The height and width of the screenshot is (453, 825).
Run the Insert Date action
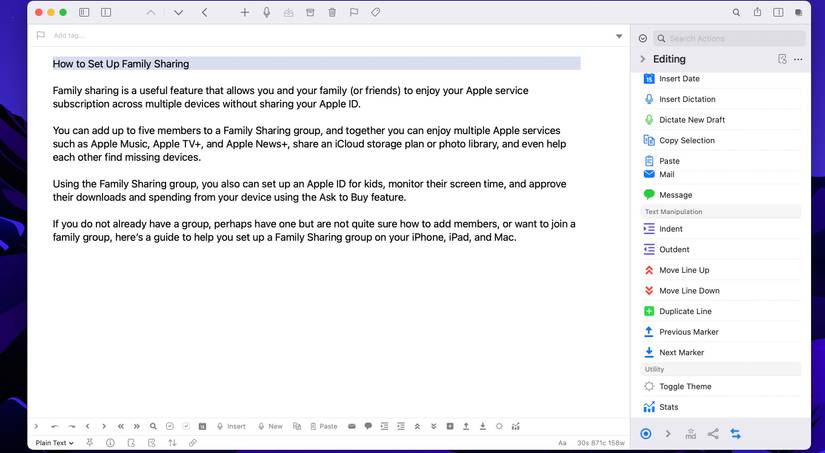[x=721, y=78]
